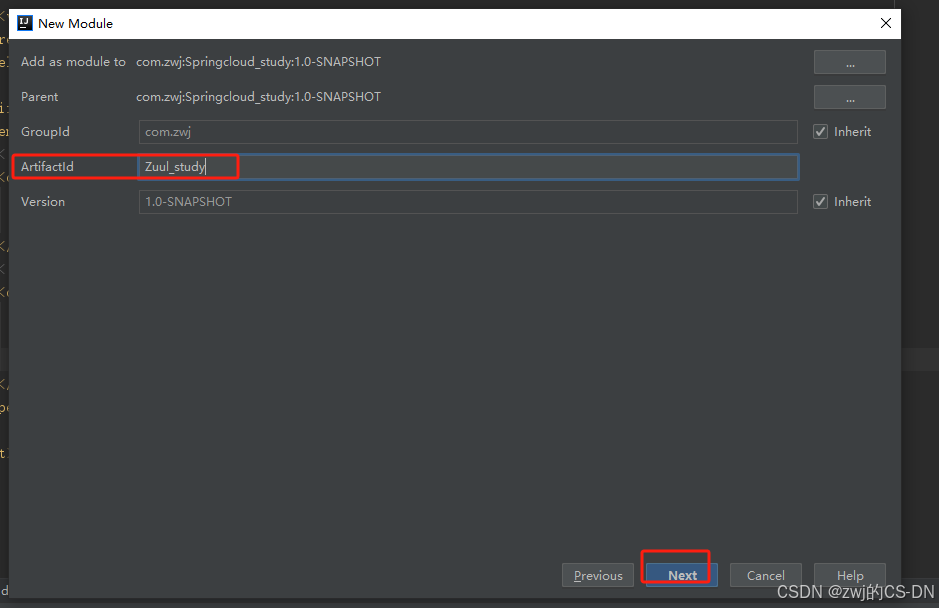
Task: Click the Next button
Action: tap(681, 575)
